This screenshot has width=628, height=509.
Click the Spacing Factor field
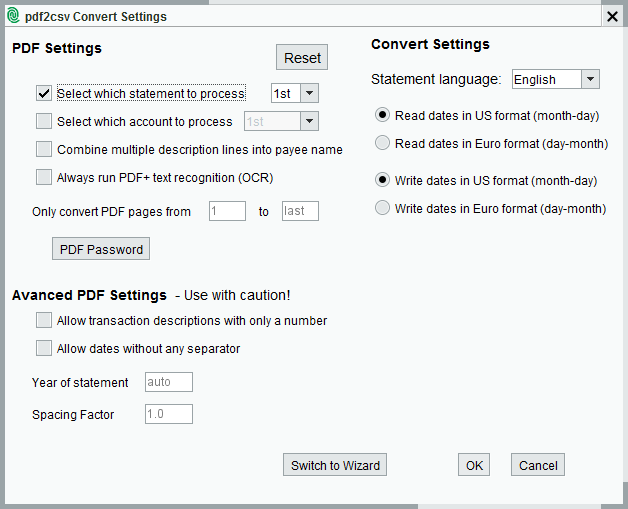pyautogui.click(x=169, y=414)
